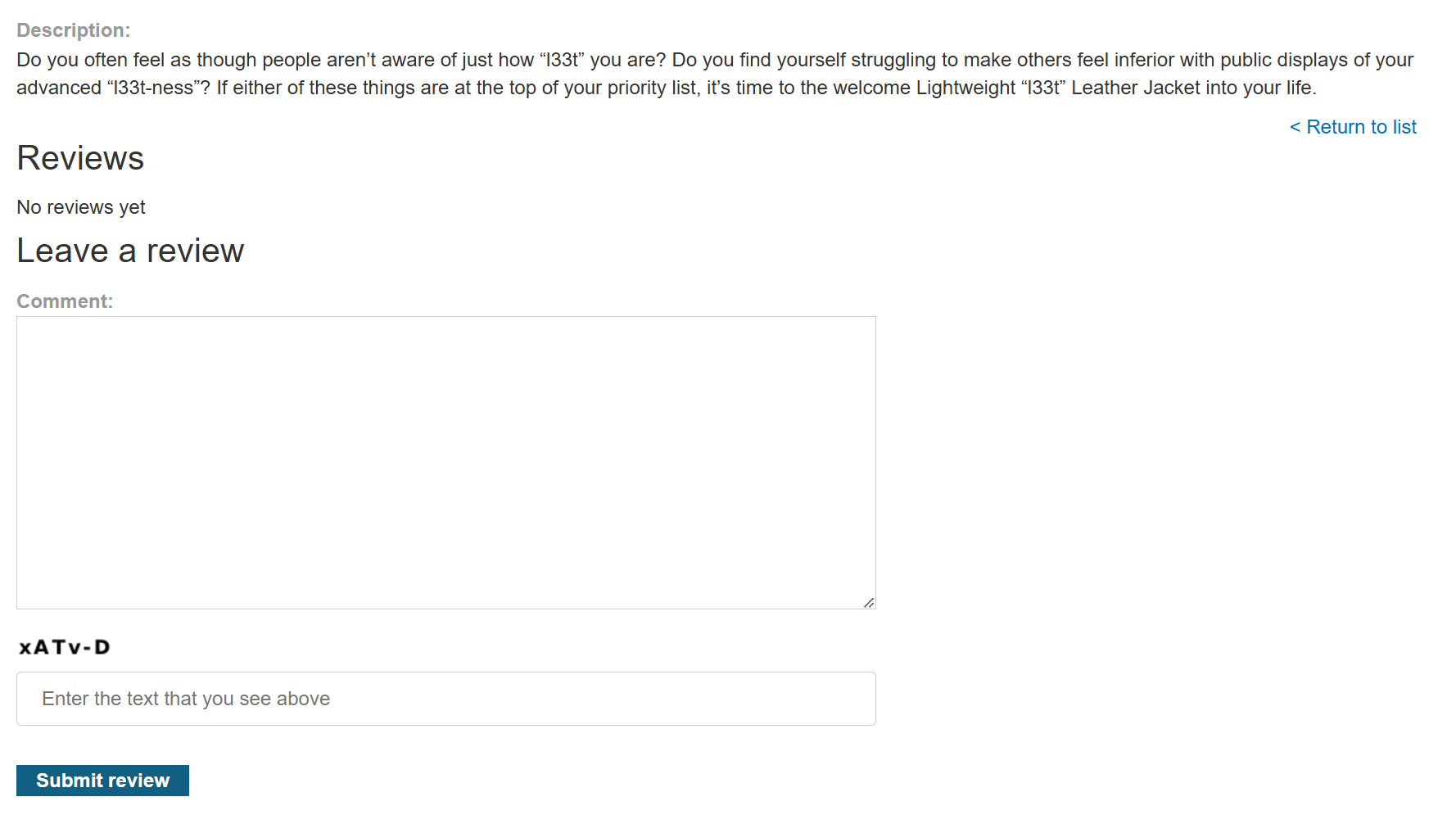
Task: Click the back chevron before Return to list
Action: coord(1295,127)
